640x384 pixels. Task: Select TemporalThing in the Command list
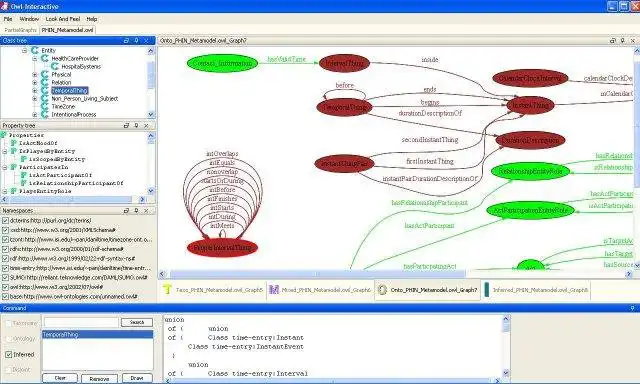point(98,335)
